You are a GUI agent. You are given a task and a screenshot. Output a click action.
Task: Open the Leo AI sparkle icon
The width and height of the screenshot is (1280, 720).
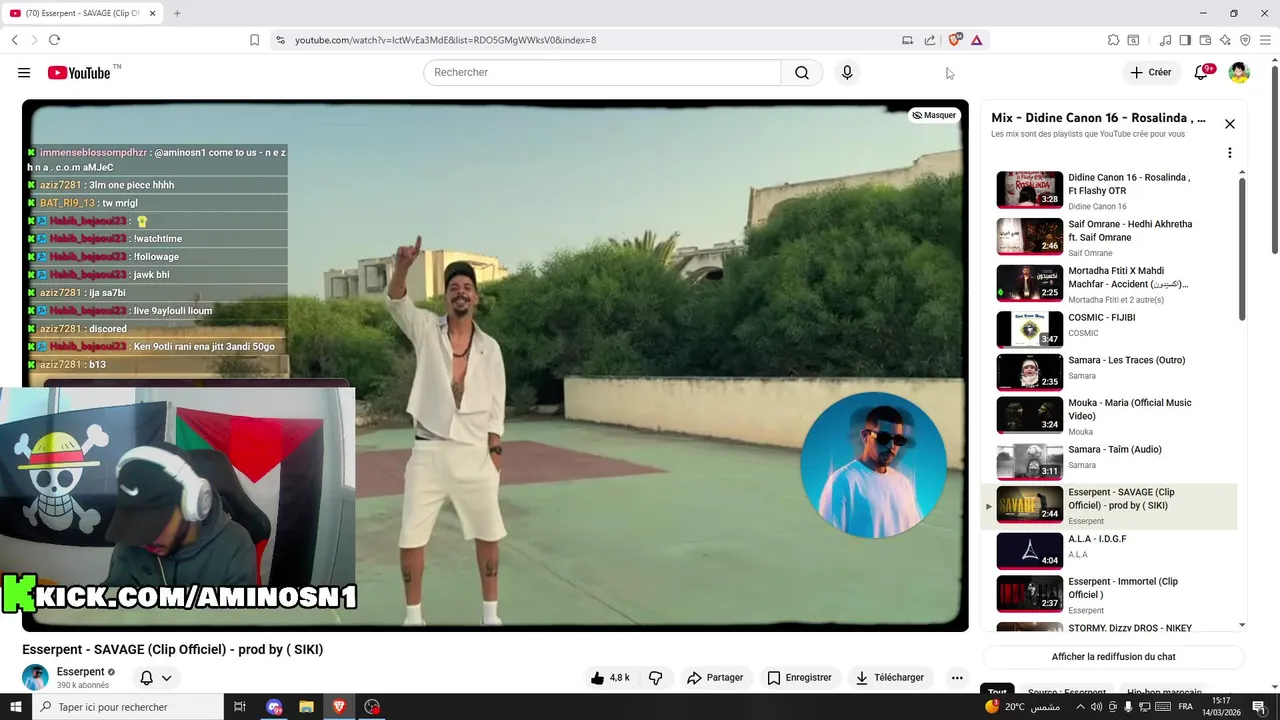click(x=1225, y=40)
